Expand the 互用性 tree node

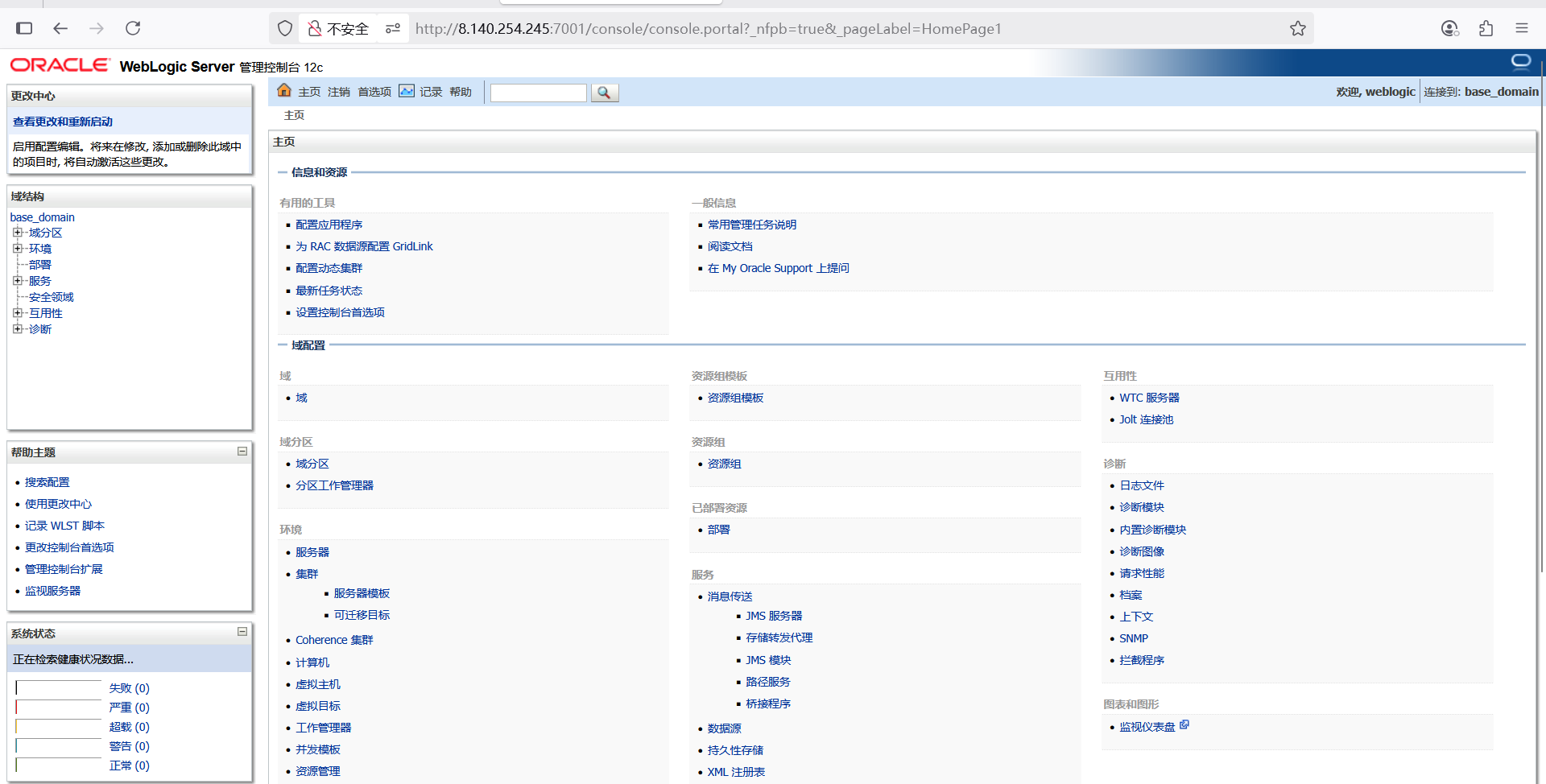coord(17,313)
